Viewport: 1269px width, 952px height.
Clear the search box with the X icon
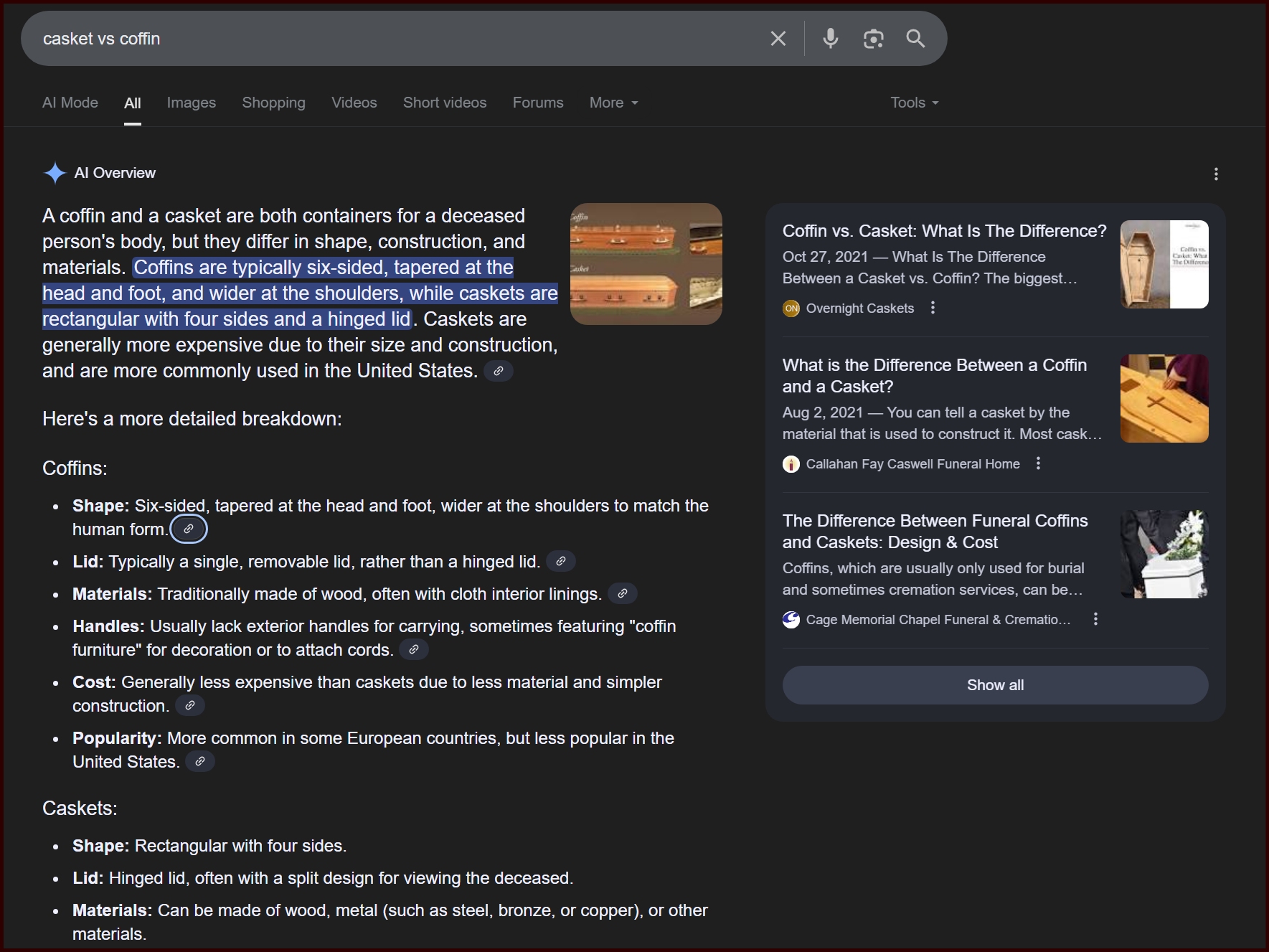[778, 39]
